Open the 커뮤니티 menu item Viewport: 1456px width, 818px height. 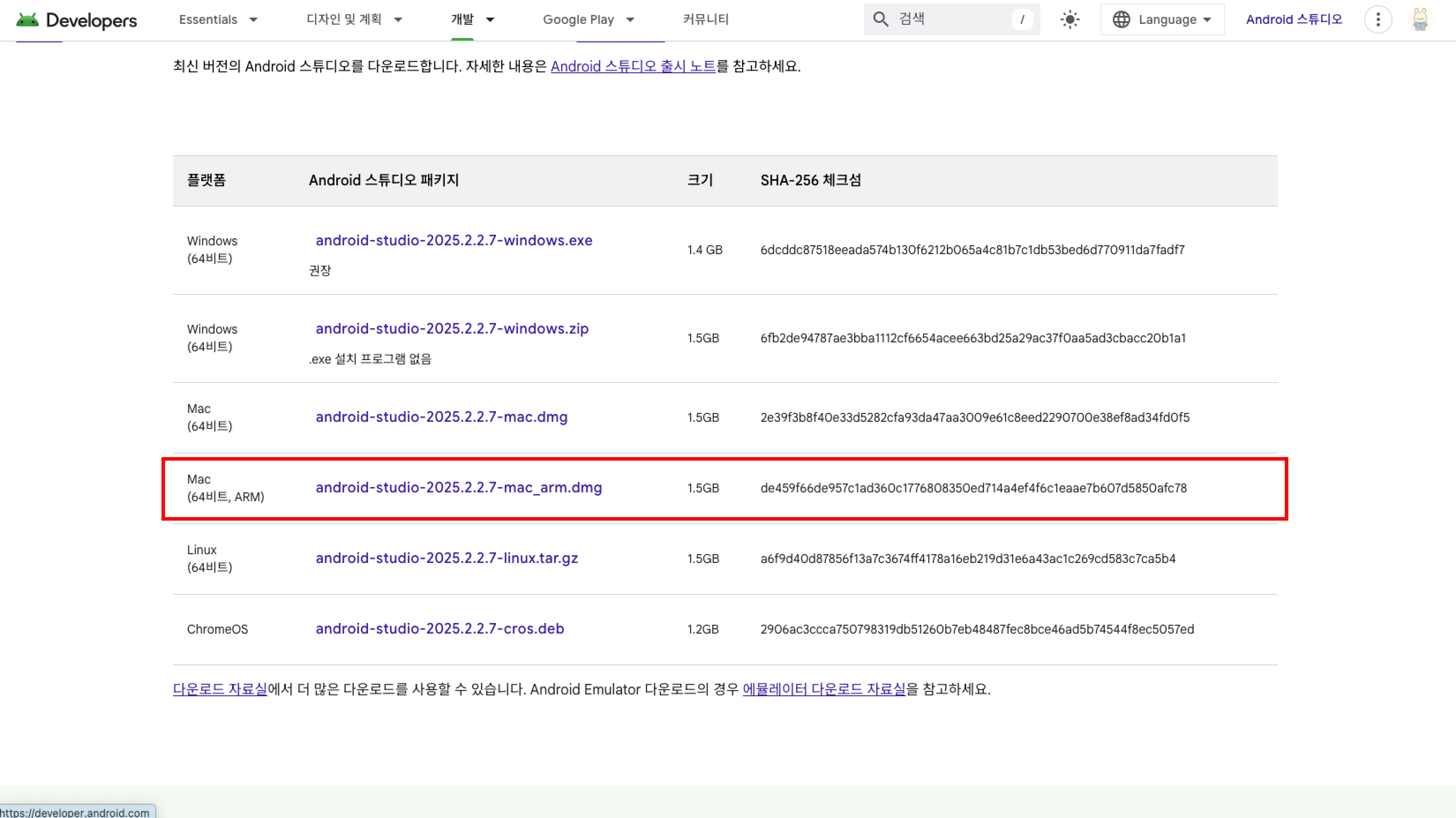click(705, 20)
